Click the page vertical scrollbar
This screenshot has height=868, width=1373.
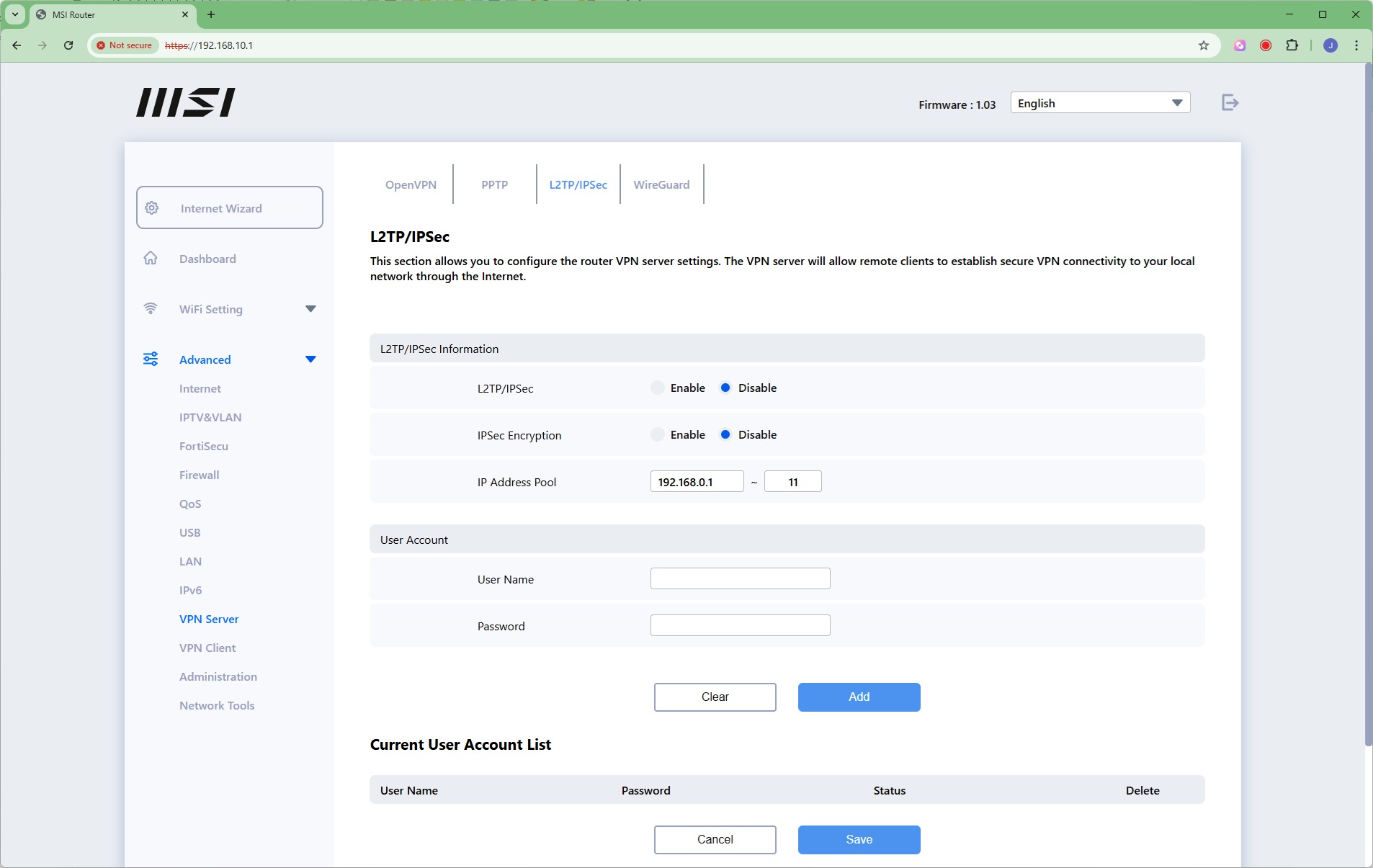1368,403
